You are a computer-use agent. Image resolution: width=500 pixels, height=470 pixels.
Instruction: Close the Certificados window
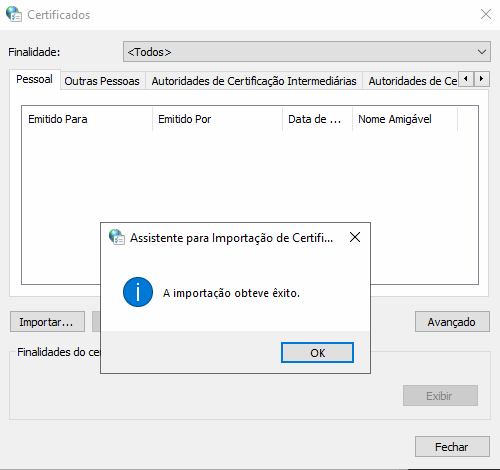tap(486, 14)
